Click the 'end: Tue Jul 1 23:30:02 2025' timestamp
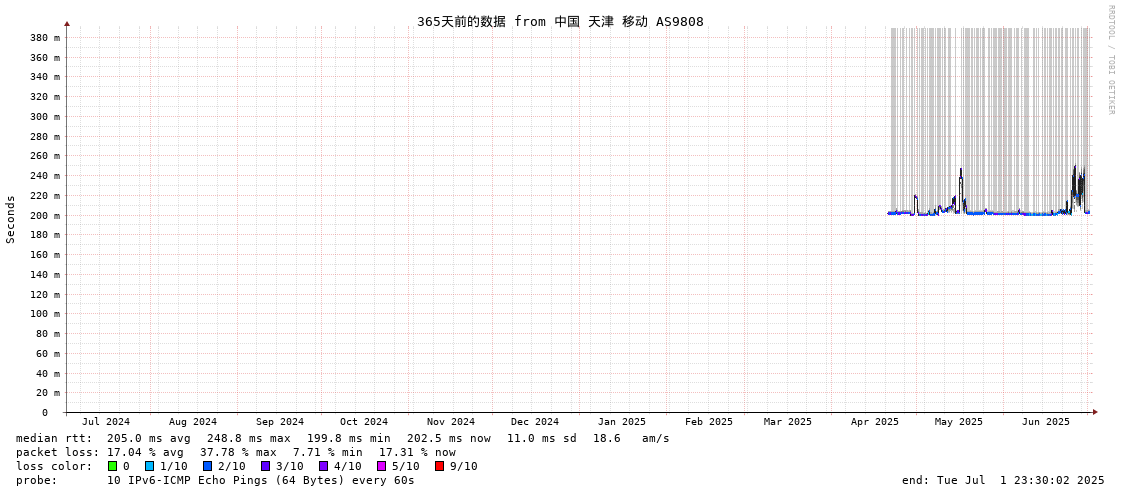This screenshot has height=494, width=1121. (x=1003, y=480)
